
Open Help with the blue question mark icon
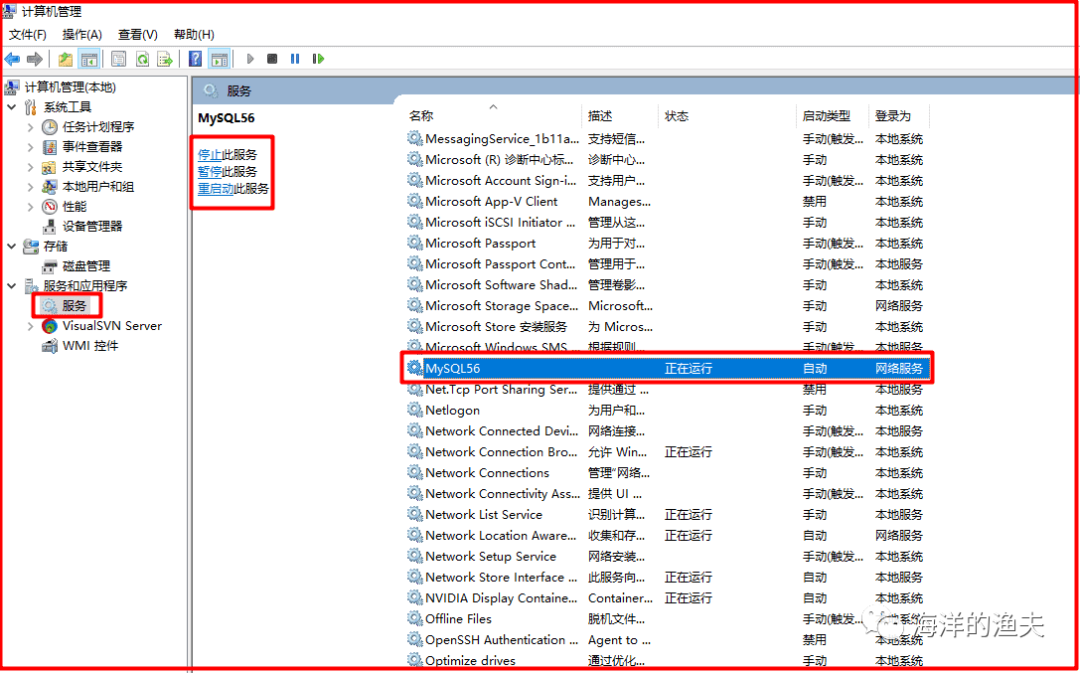(x=196, y=59)
